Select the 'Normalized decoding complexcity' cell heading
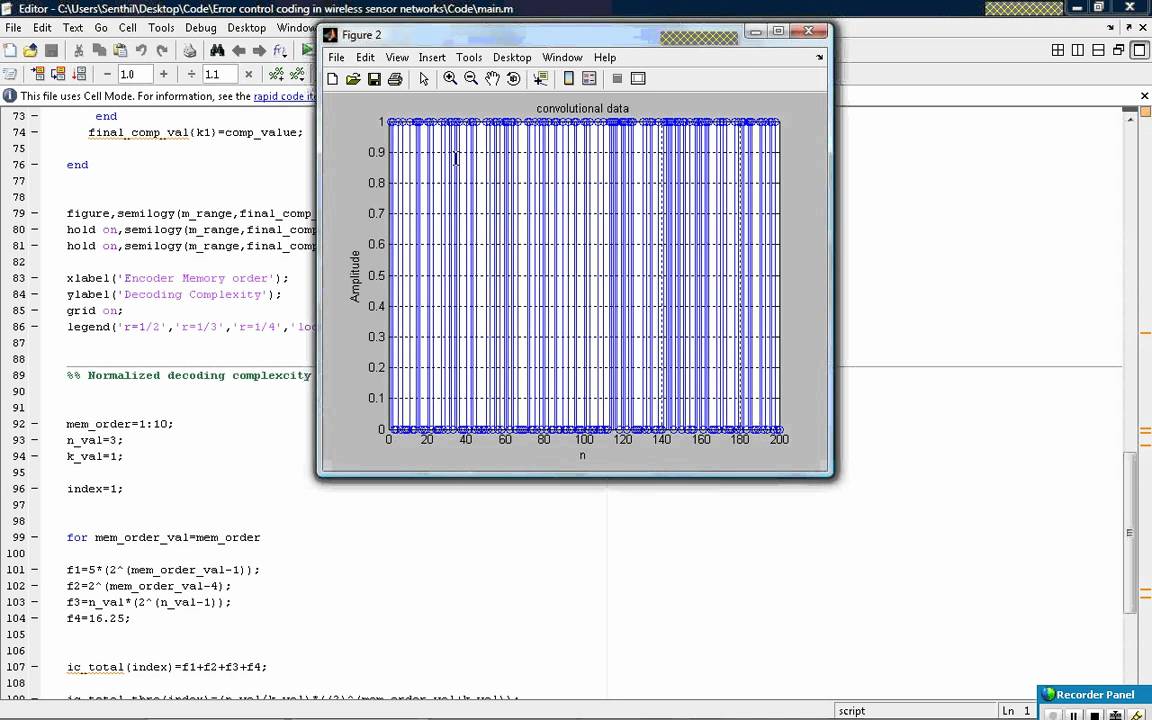Viewport: 1152px width, 720px height. pyautogui.click(x=189, y=375)
